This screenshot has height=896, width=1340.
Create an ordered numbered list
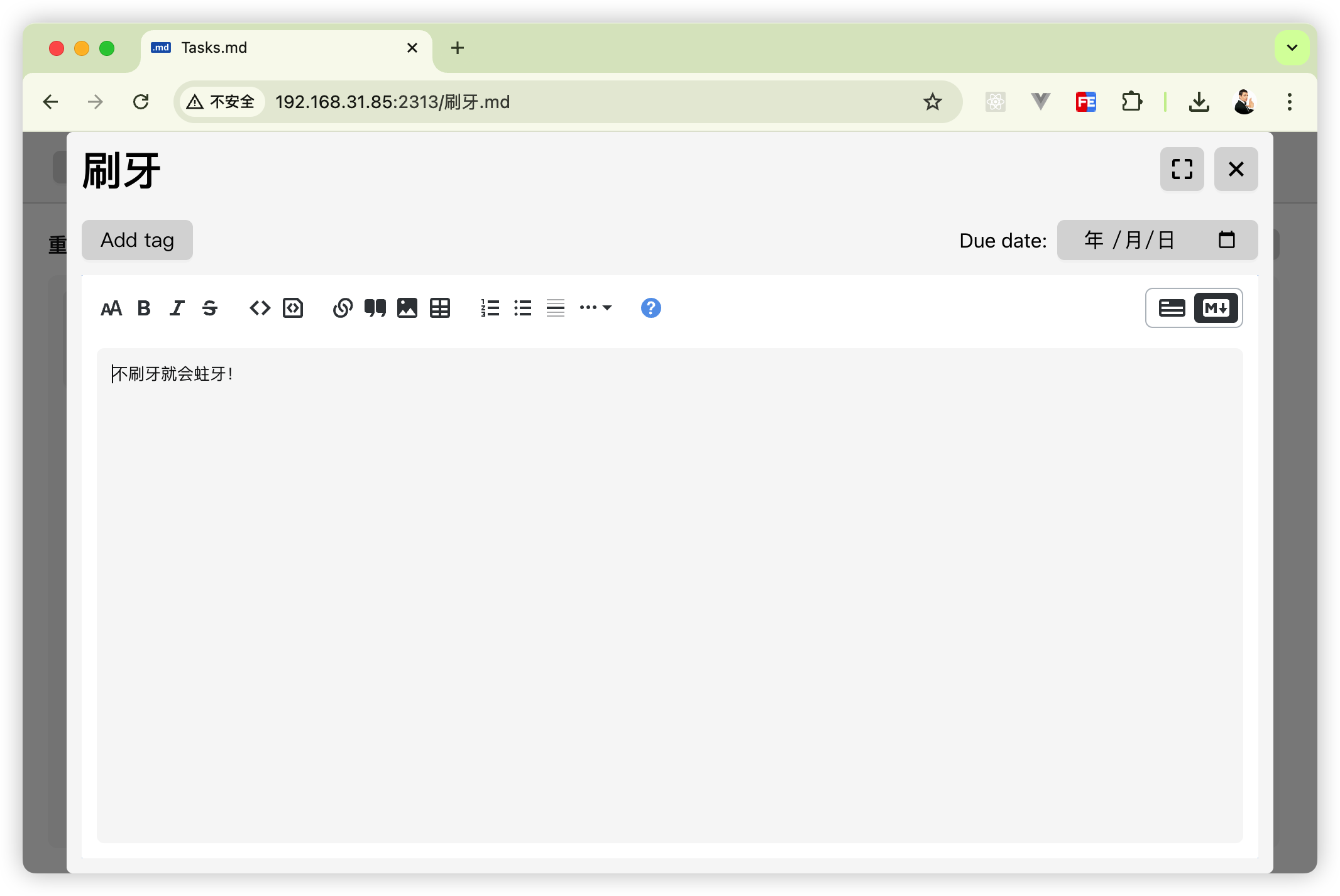click(x=490, y=308)
